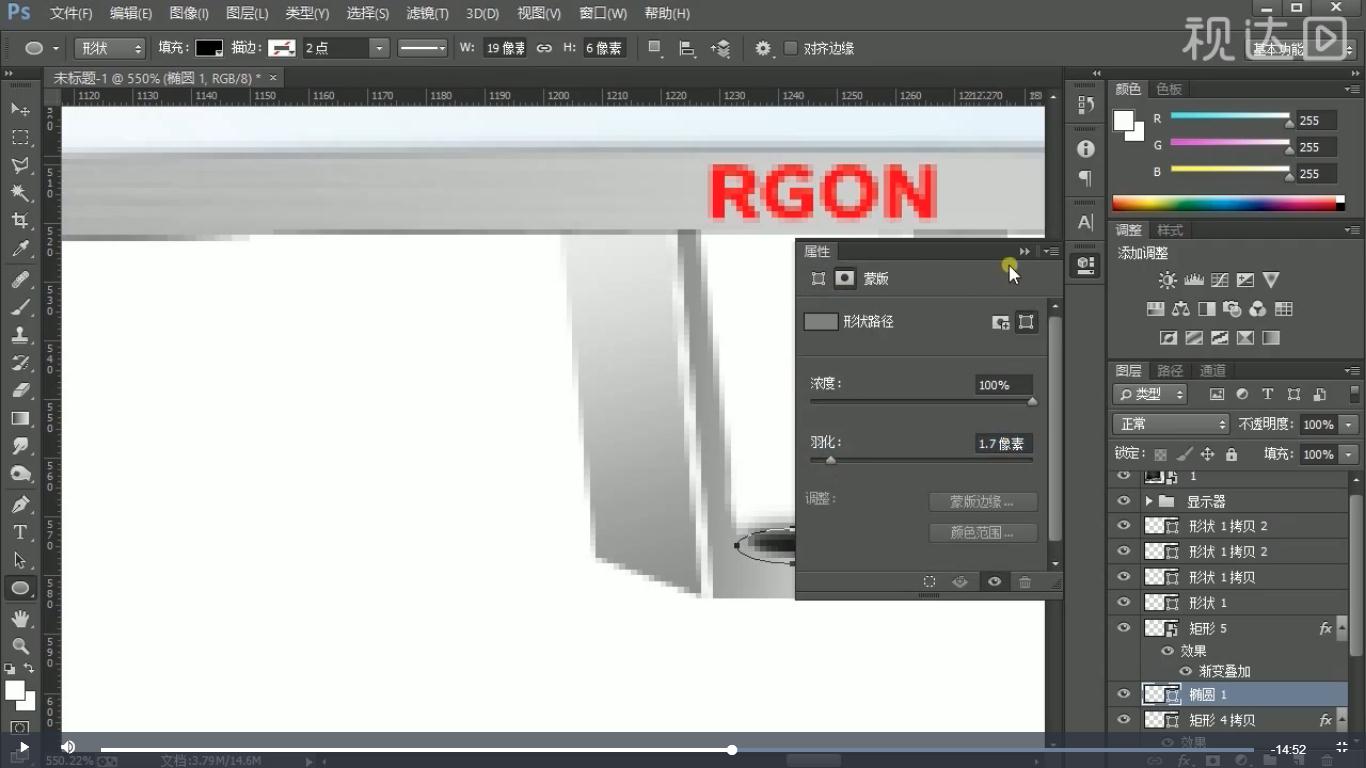Hide the 显示器 layer group
This screenshot has height=768, width=1366.
pyautogui.click(x=1124, y=502)
